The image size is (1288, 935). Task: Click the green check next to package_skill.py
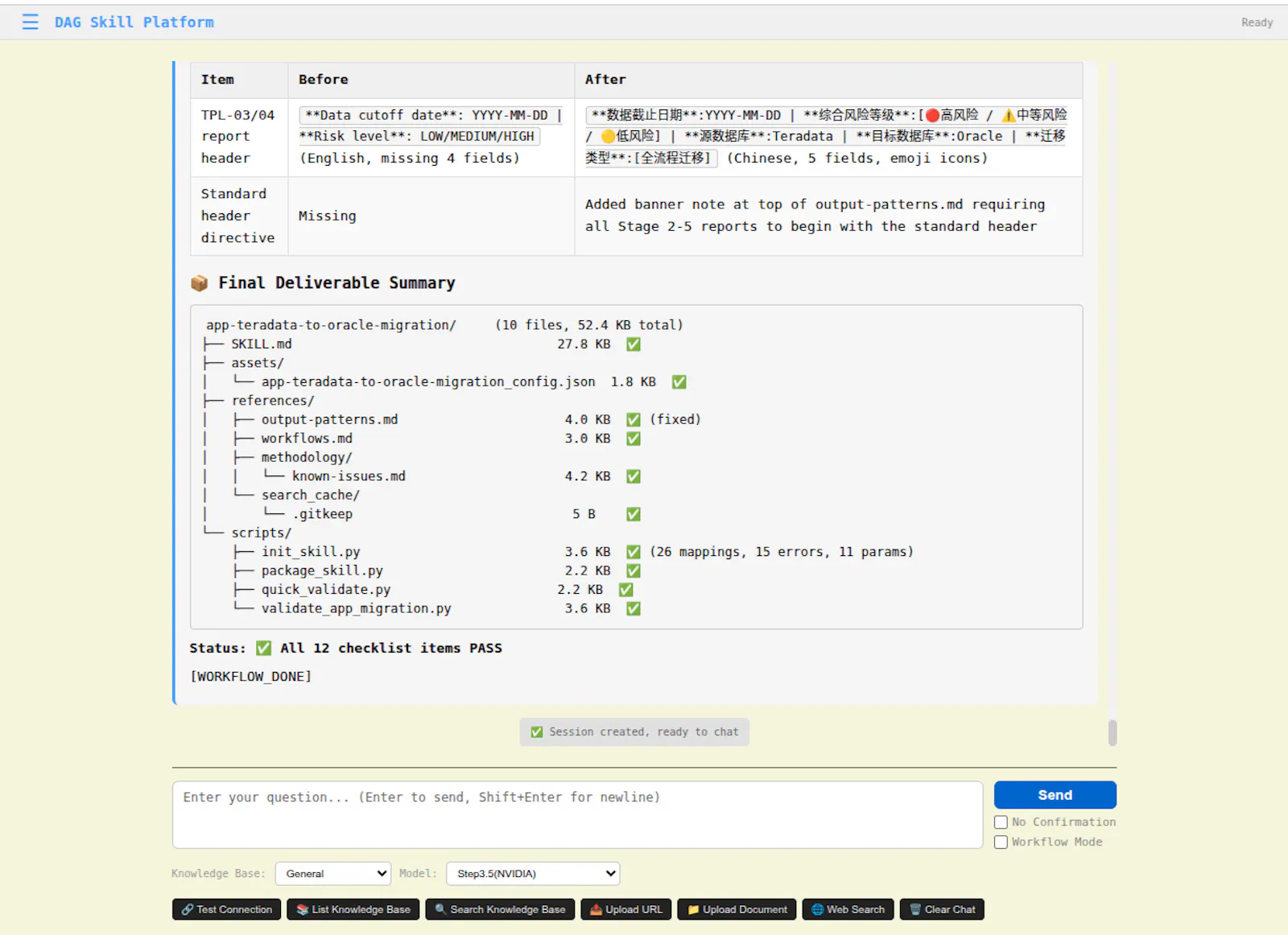634,571
